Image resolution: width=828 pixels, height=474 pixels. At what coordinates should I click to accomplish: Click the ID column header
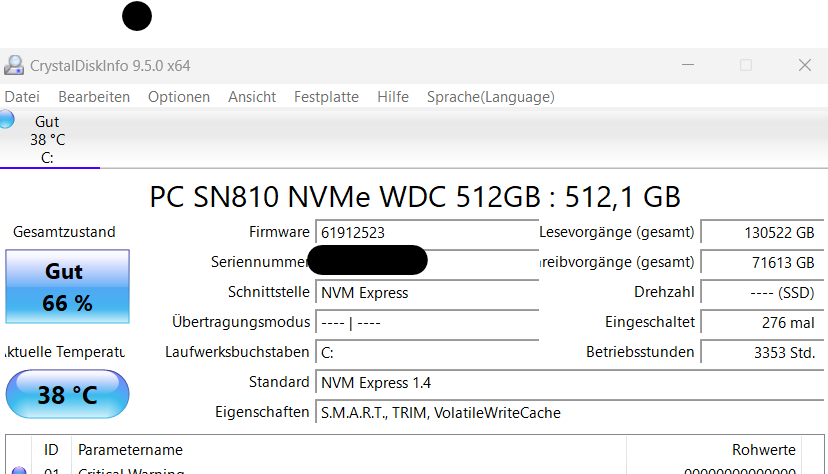point(51,450)
